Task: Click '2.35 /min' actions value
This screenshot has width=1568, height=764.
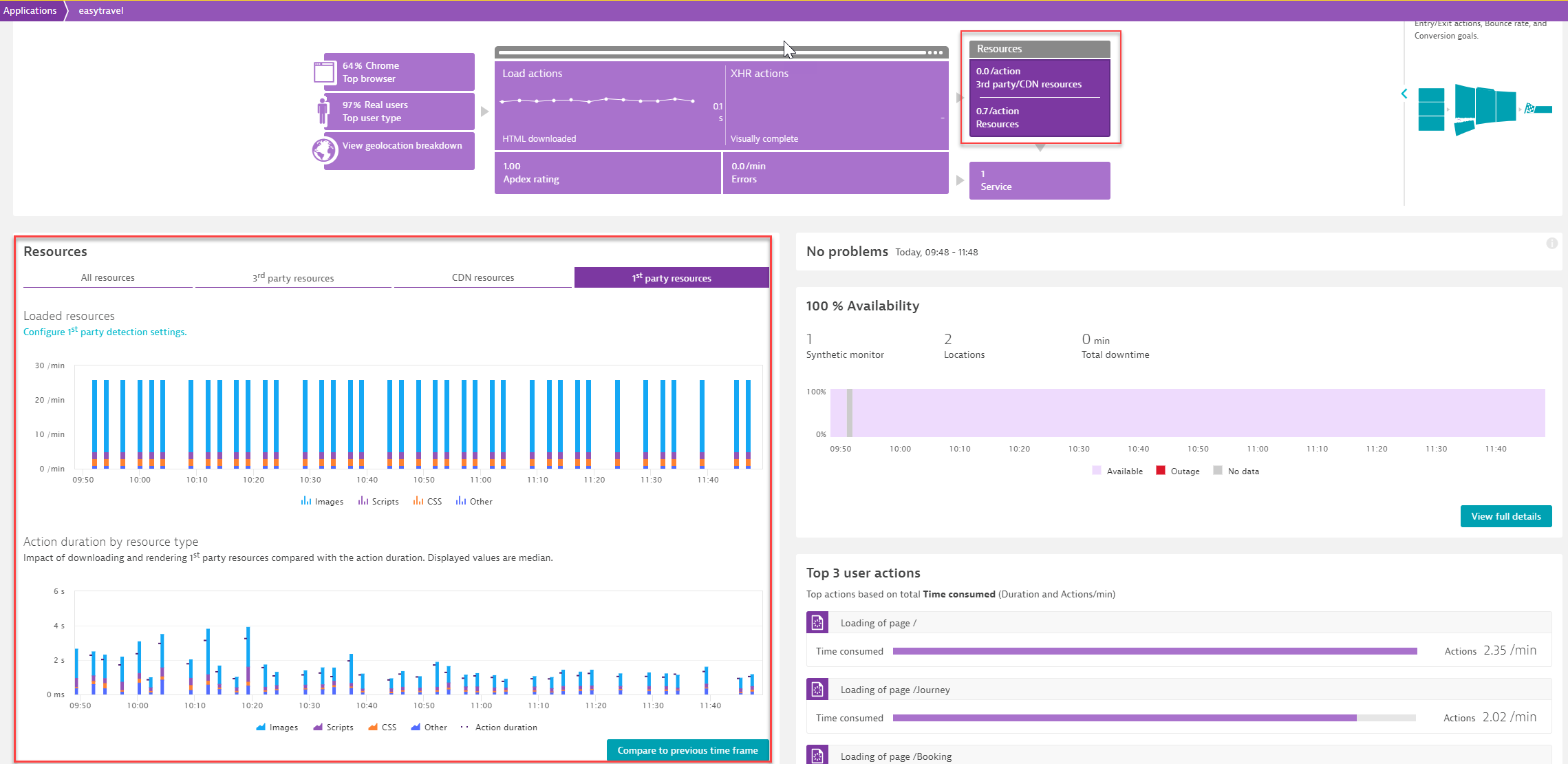Action: tap(1510, 650)
